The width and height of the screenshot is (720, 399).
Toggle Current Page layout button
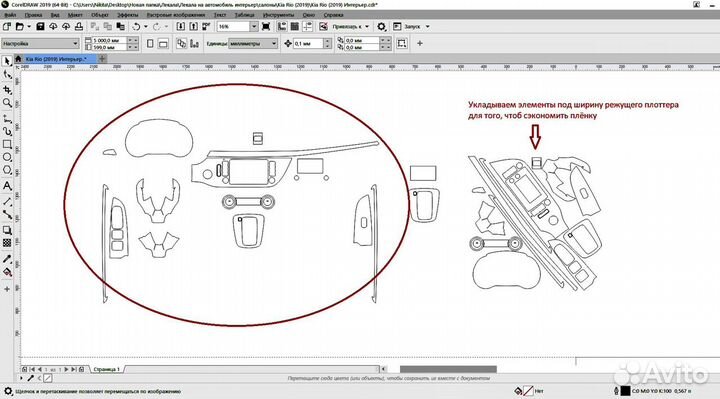194,44
